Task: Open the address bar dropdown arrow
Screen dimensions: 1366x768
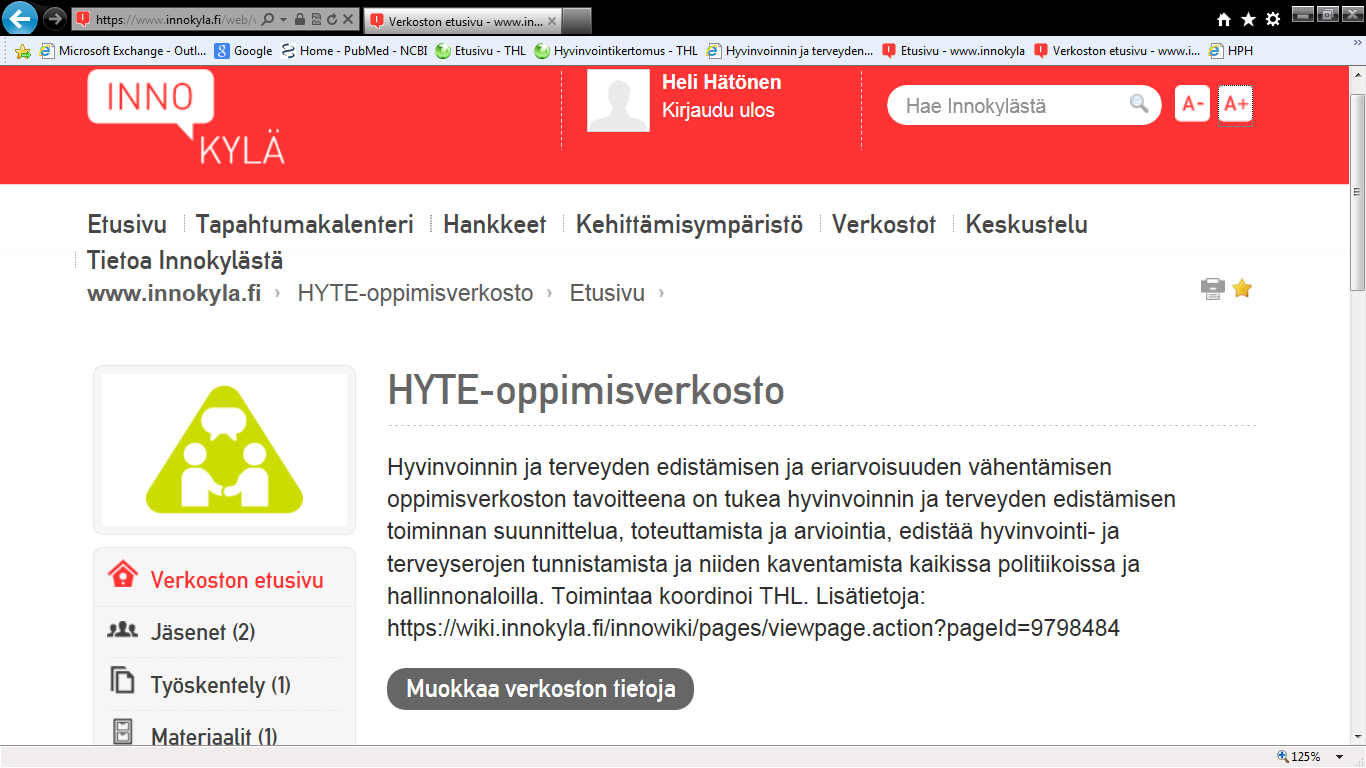Action: pos(284,19)
